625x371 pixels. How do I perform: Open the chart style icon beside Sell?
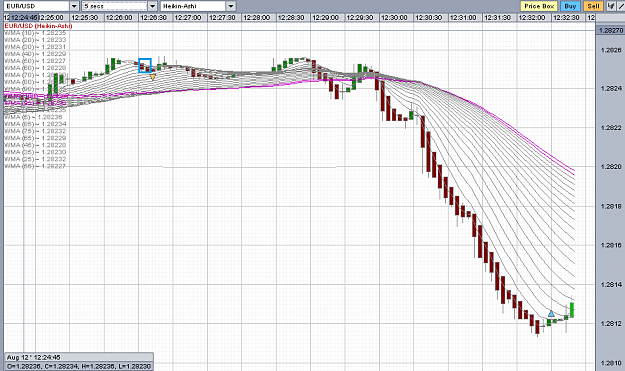(x=611, y=6)
